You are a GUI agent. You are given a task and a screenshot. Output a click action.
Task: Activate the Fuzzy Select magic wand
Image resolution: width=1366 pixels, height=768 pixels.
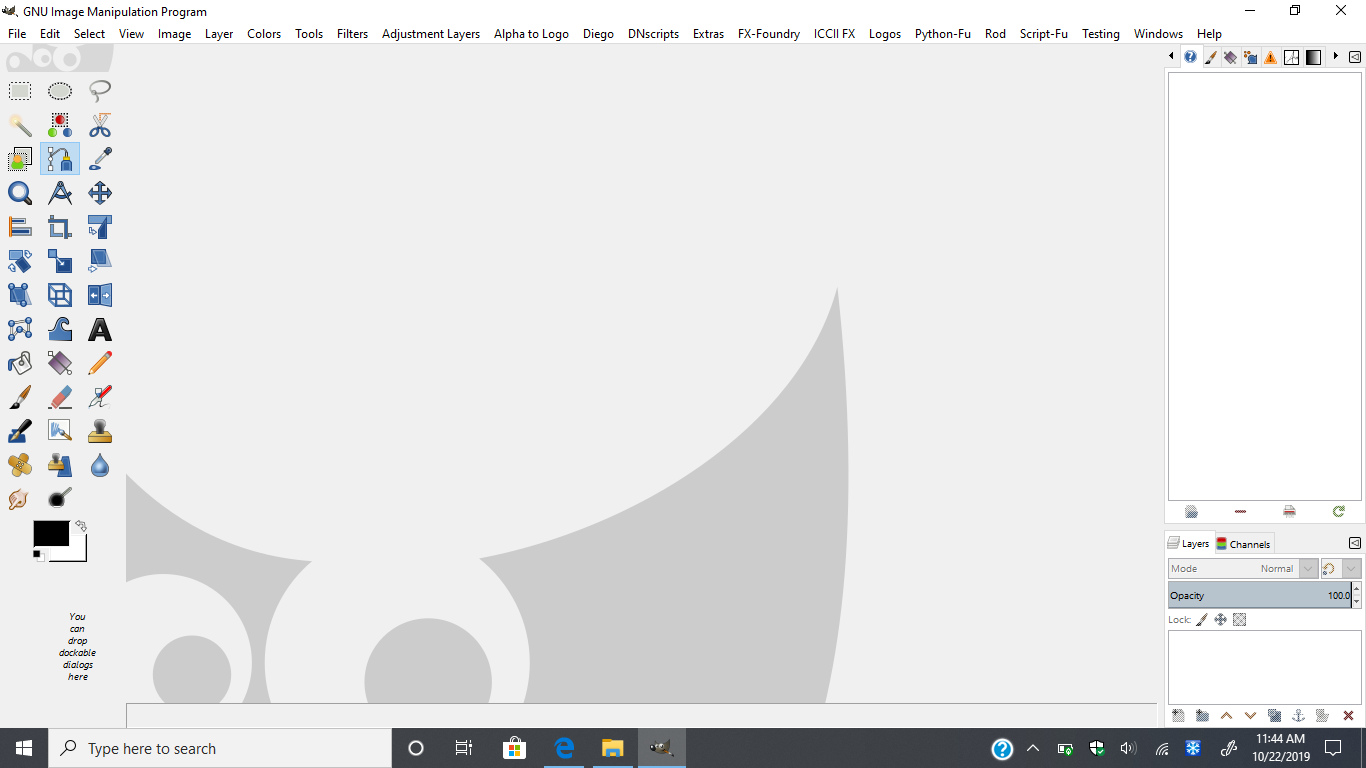tap(20, 125)
